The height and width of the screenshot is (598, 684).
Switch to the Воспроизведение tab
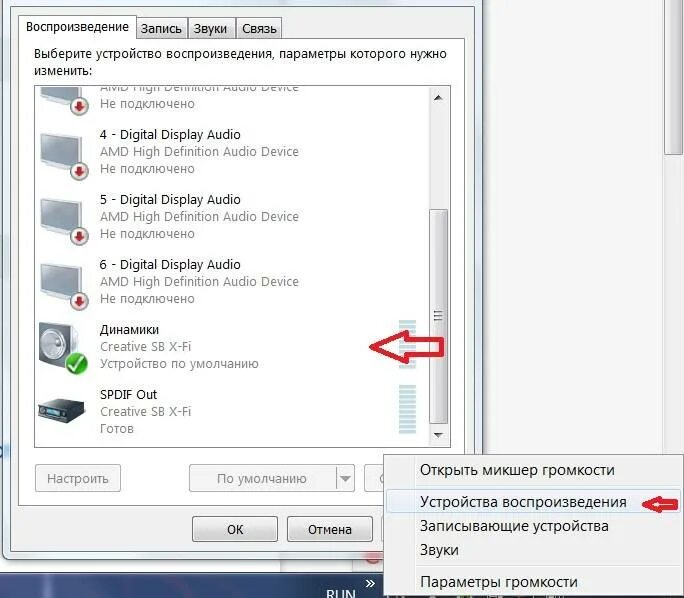pyautogui.click(x=77, y=27)
